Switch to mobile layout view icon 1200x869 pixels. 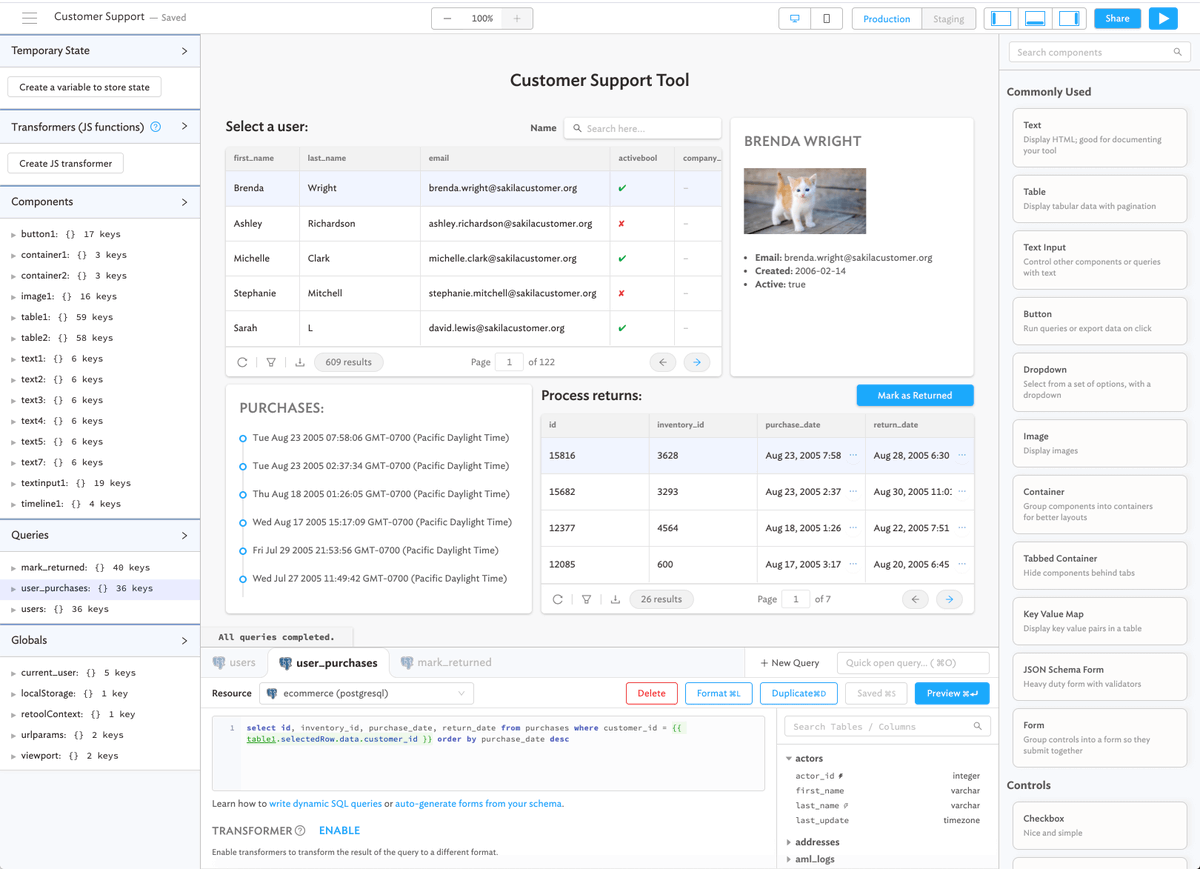coord(826,18)
